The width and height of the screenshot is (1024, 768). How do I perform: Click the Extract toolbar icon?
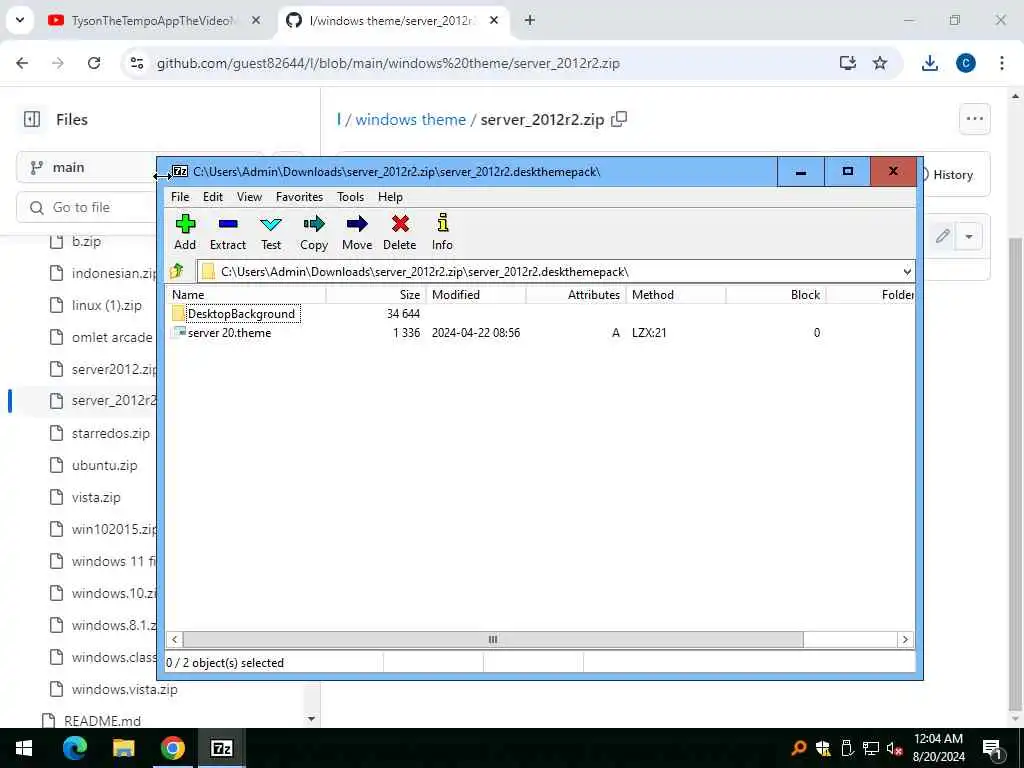tap(228, 232)
